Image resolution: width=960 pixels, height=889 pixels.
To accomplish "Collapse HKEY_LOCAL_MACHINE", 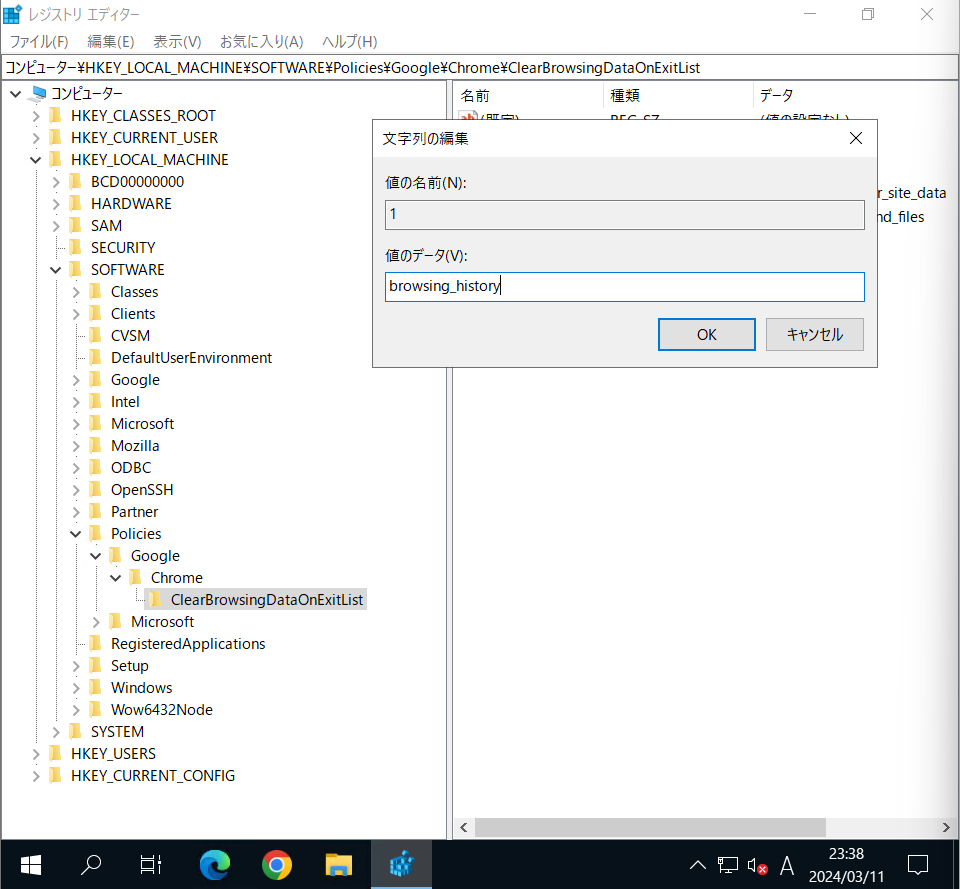I will coord(36,160).
